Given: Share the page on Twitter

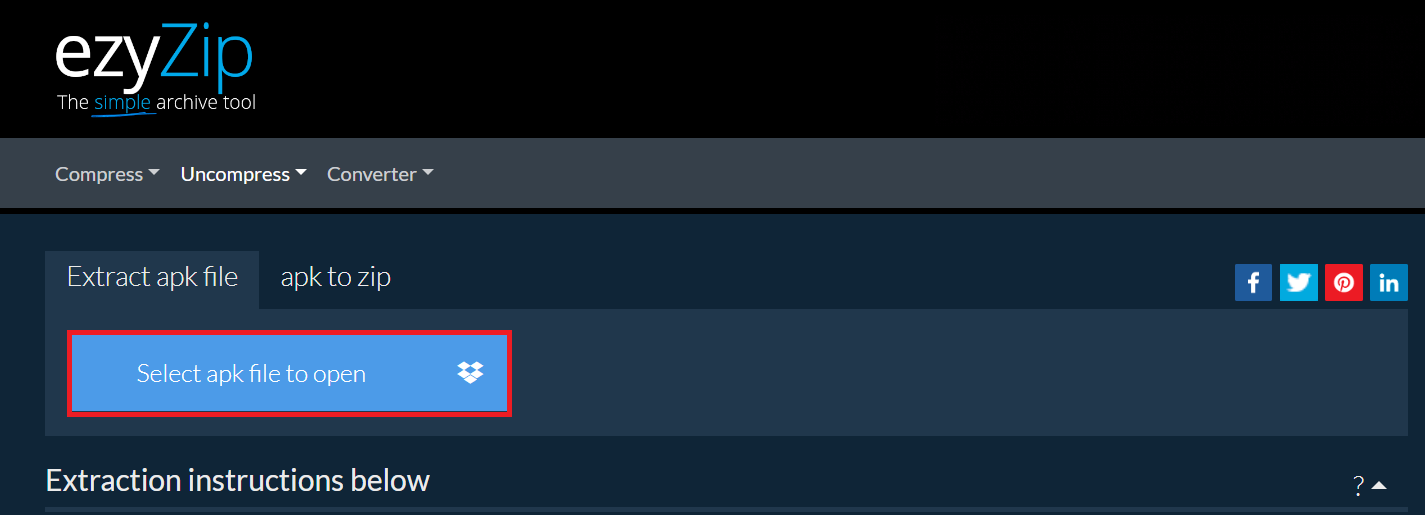Looking at the screenshot, I should pyautogui.click(x=1299, y=283).
